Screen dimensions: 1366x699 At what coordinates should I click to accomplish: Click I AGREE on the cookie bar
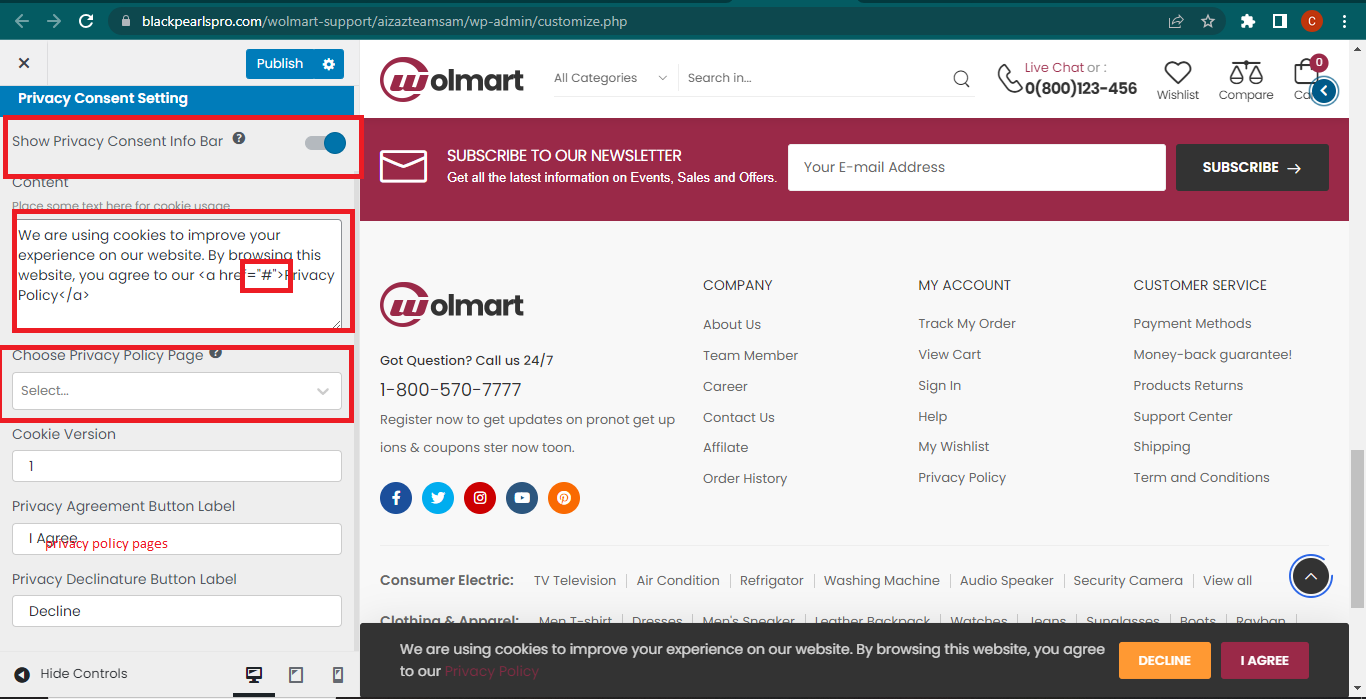pos(1265,660)
